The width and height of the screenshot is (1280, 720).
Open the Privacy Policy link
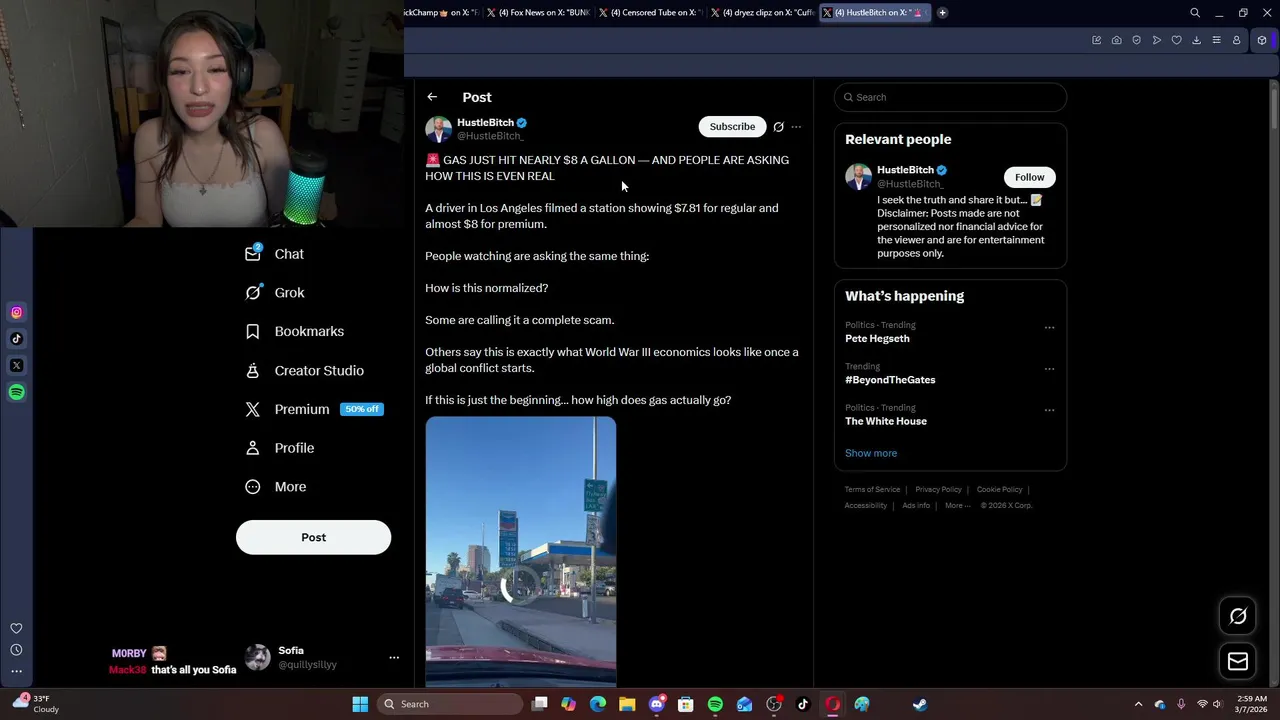coord(938,490)
